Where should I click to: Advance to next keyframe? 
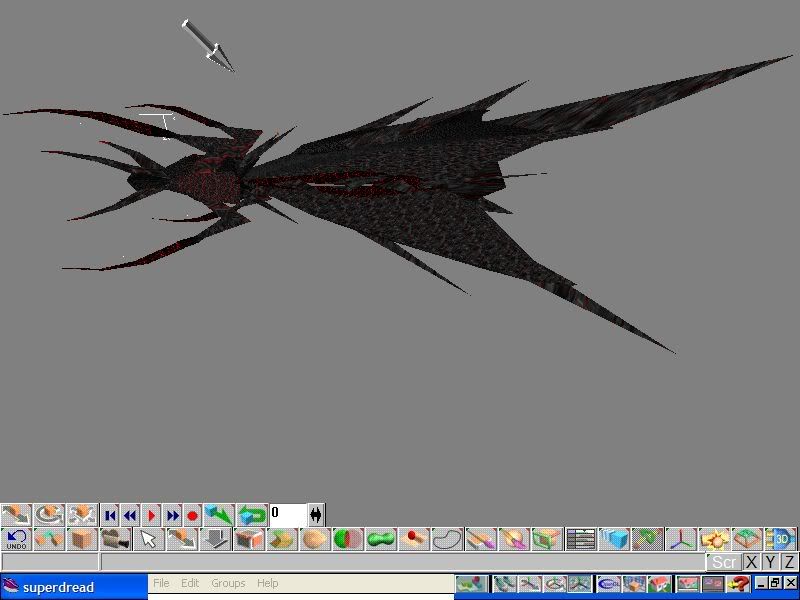coord(172,515)
